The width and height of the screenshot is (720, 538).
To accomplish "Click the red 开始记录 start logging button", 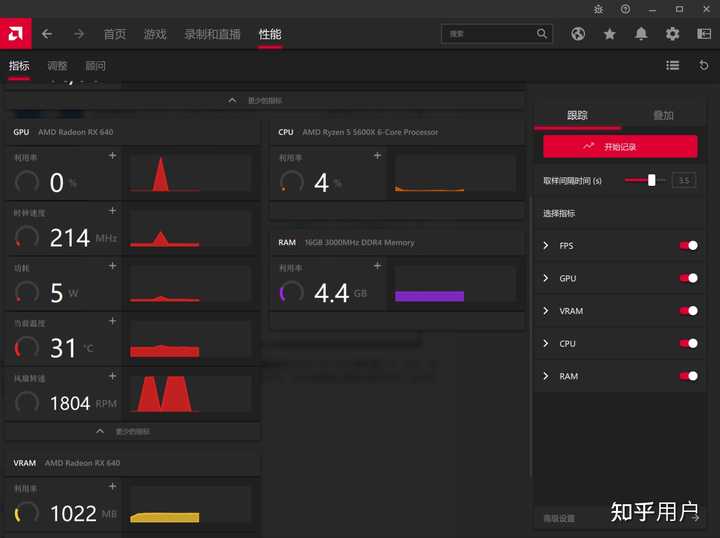I will [x=620, y=146].
